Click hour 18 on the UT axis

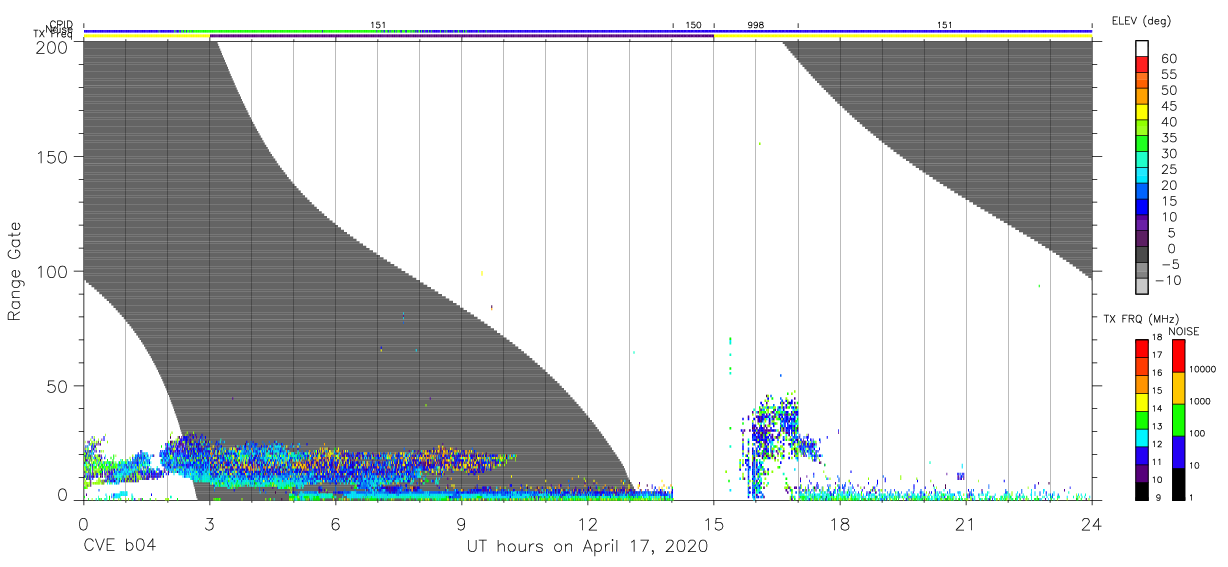click(x=839, y=524)
